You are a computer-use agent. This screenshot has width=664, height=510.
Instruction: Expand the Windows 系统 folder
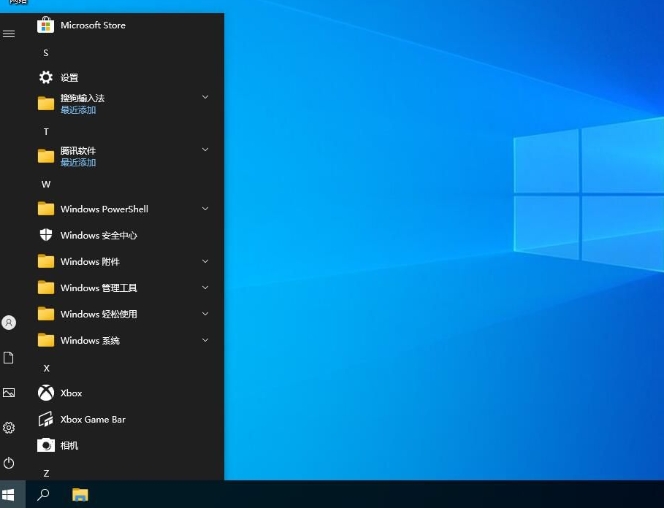pos(120,341)
